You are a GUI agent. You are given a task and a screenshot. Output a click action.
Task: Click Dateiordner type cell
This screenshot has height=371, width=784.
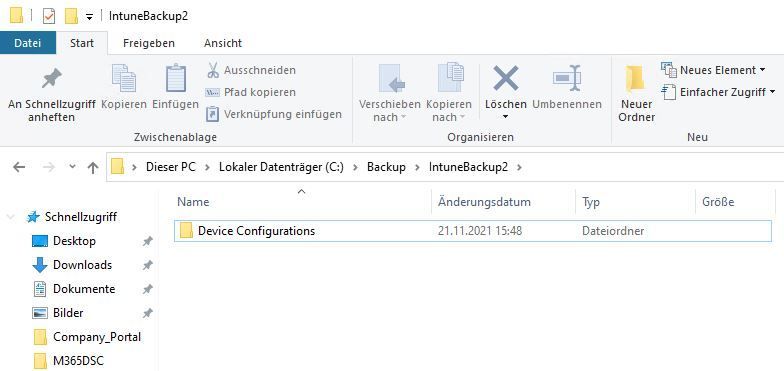613,231
